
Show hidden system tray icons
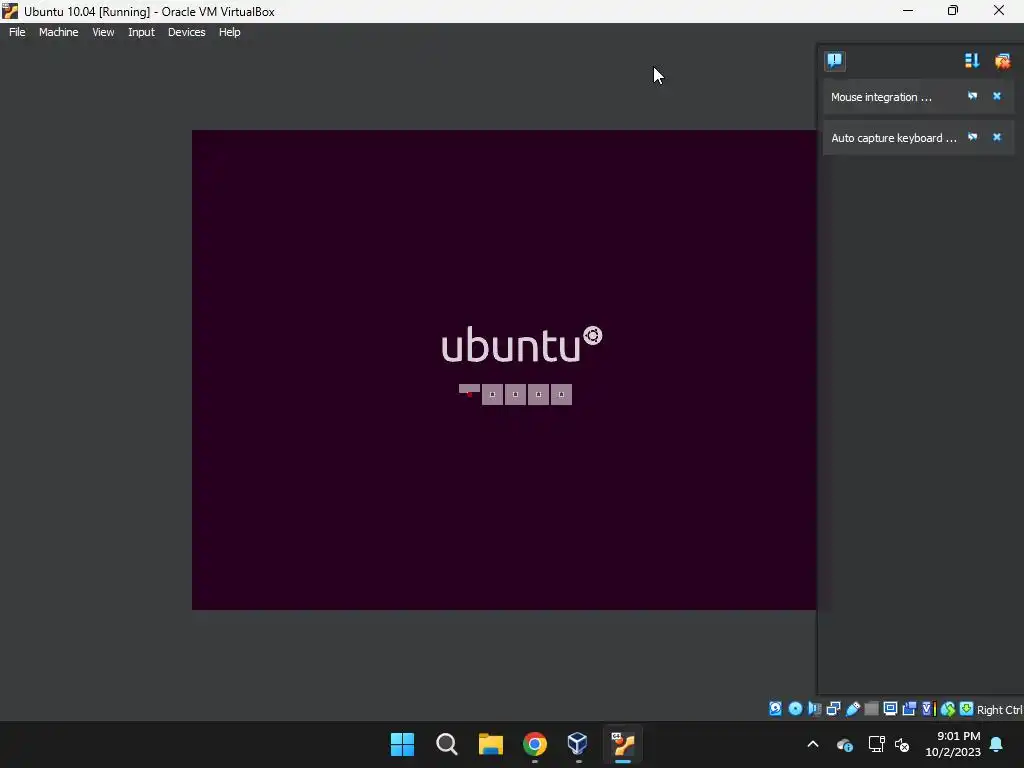(x=813, y=744)
